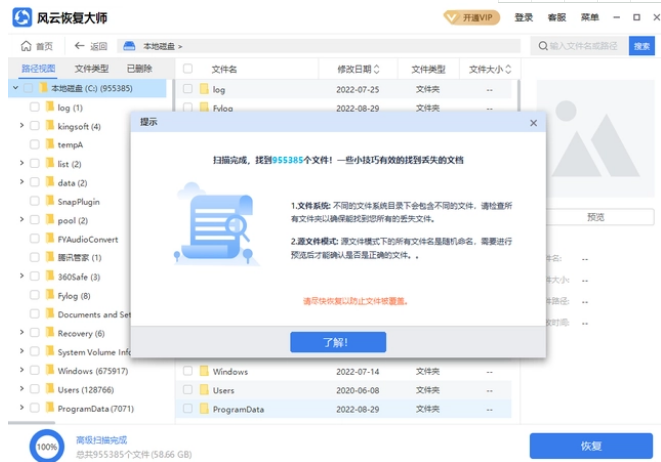This screenshot has height=462, width=661.
Task: Check the Users row checkbox in file list
Action: 188,390
